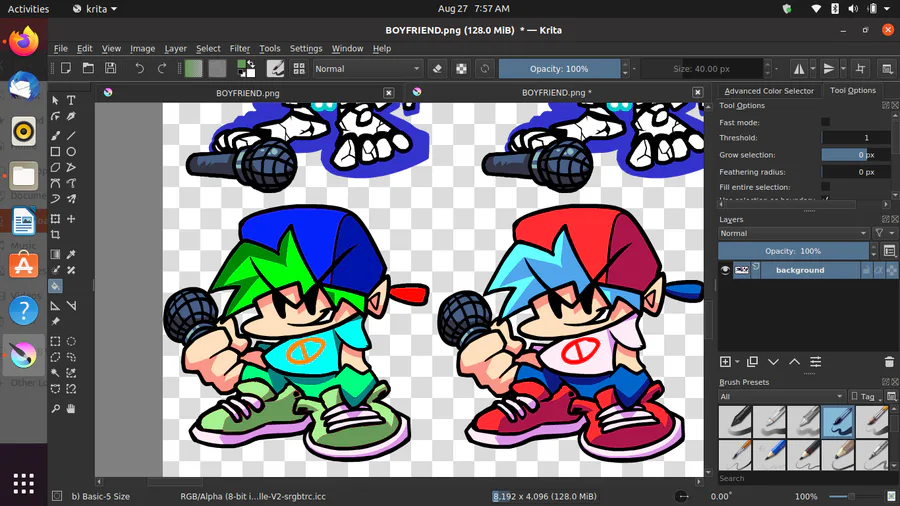Click the Undo arrow in toolbar
900x506 pixels.
coord(139,69)
